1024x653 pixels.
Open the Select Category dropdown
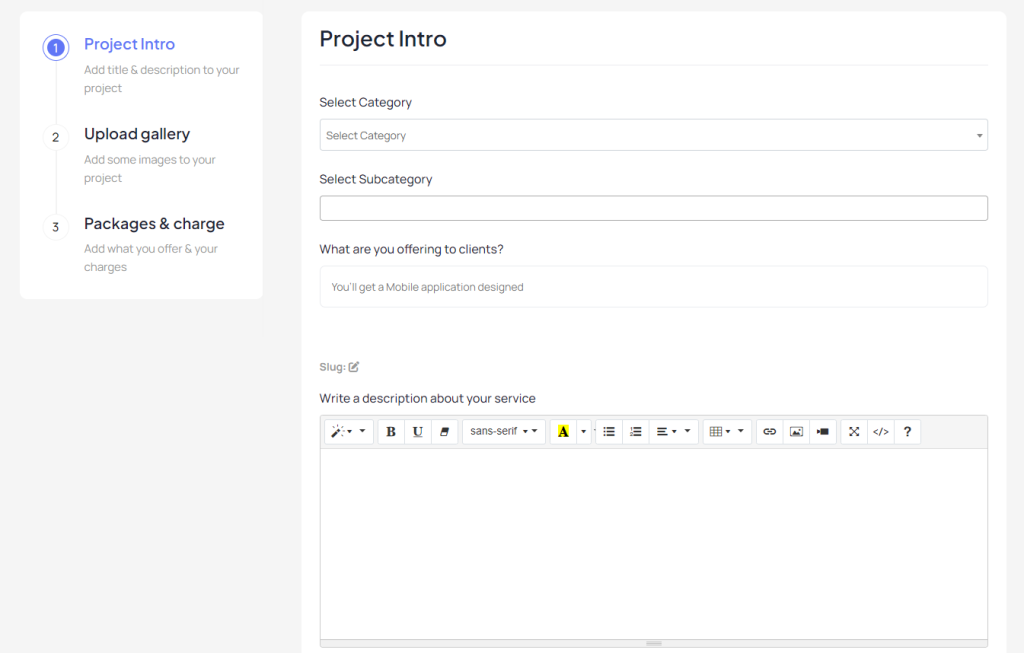[x=653, y=135]
